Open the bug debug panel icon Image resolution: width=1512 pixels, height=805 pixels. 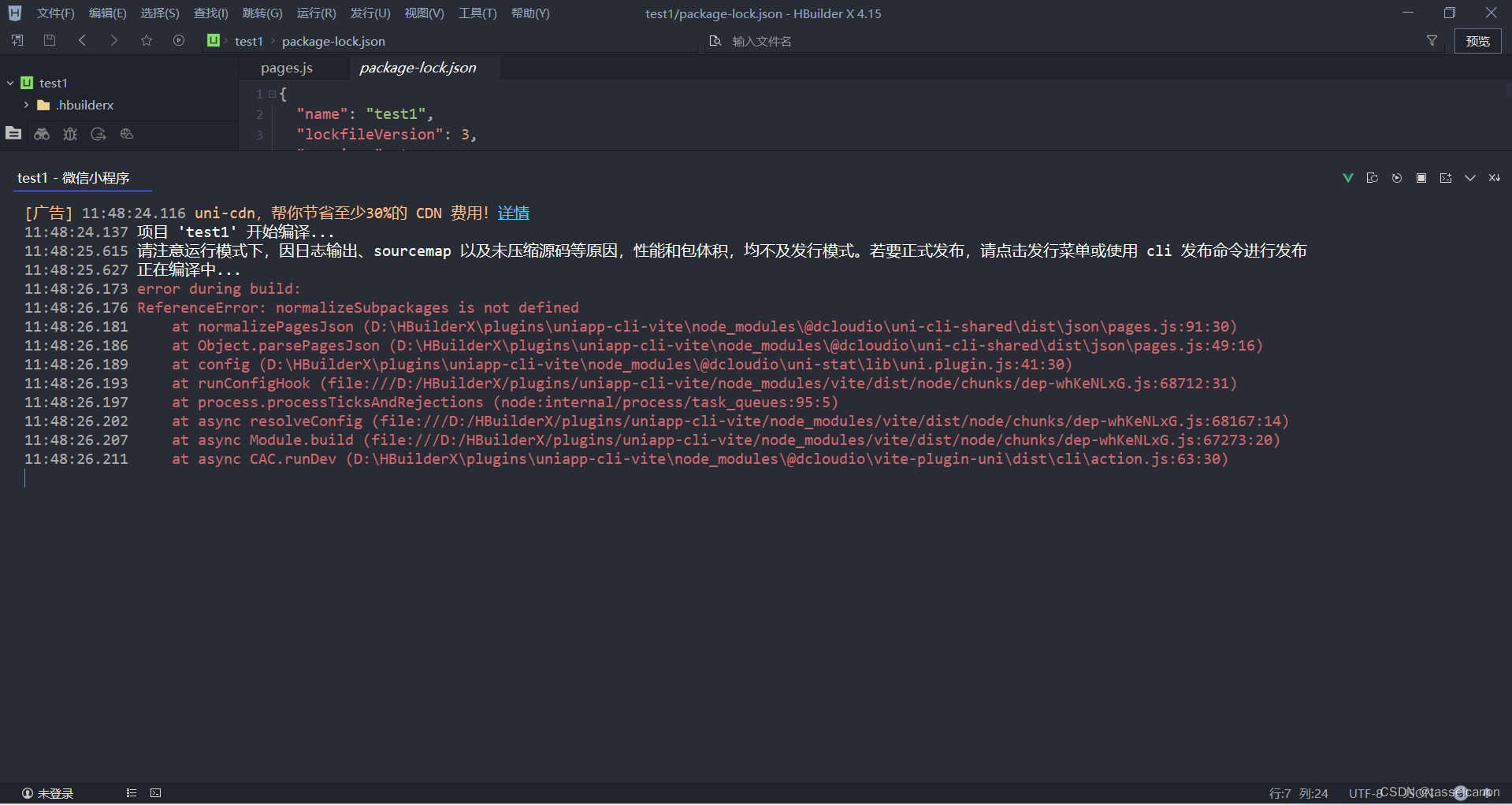(x=70, y=134)
